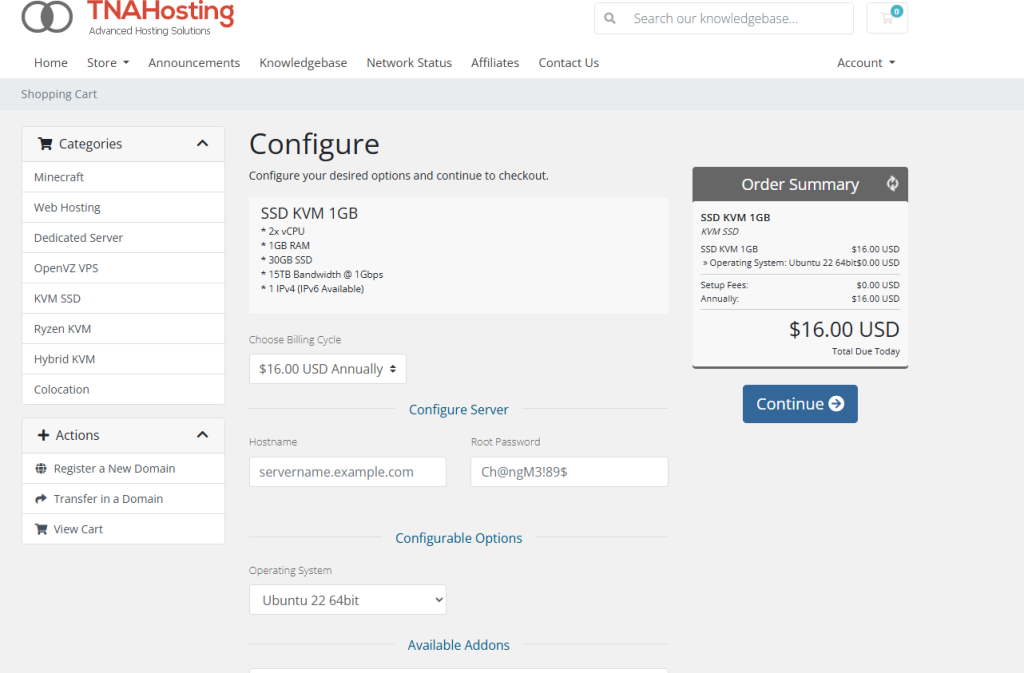Click the refresh icon in Order Summary

[x=892, y=184]
